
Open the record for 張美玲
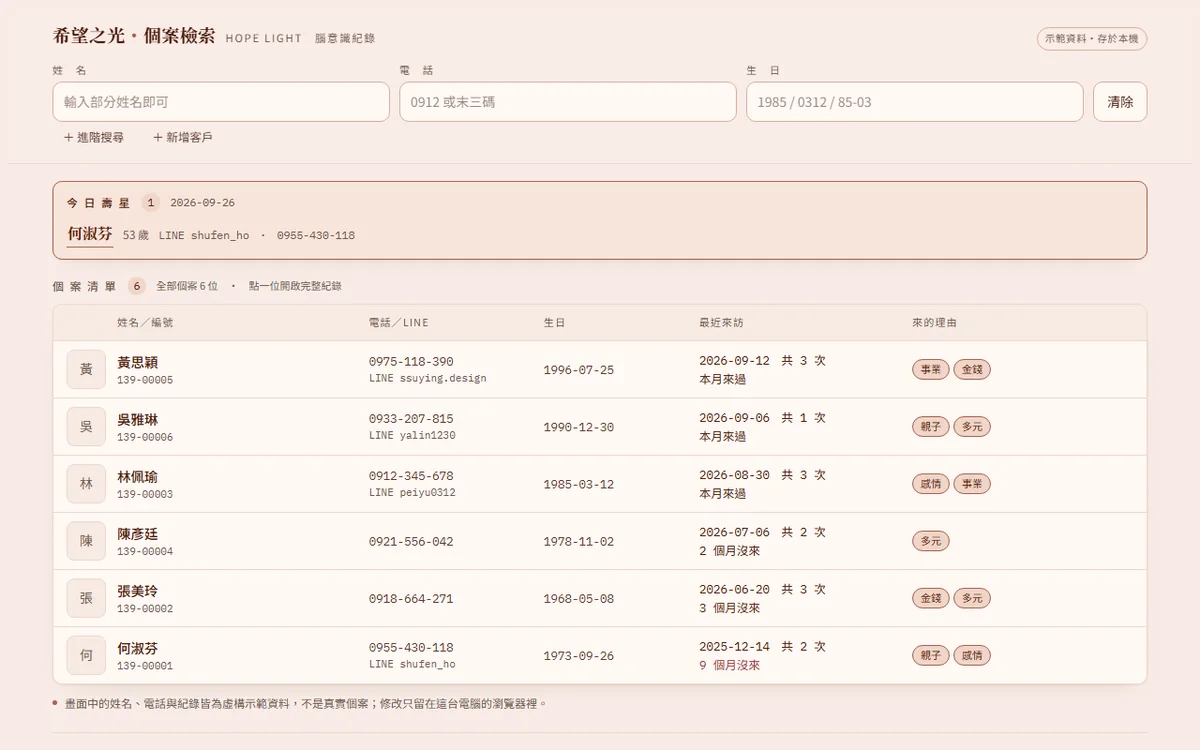(600, 598)
